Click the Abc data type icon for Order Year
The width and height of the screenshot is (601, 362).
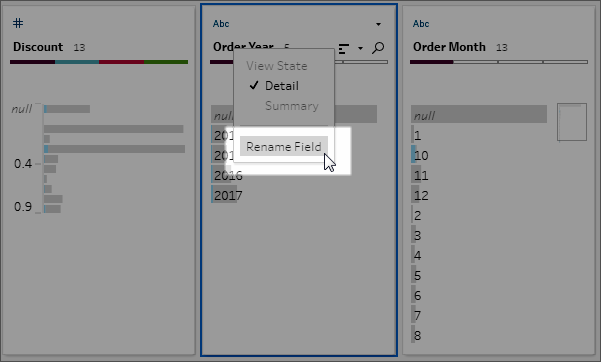(x=221, y=24)
